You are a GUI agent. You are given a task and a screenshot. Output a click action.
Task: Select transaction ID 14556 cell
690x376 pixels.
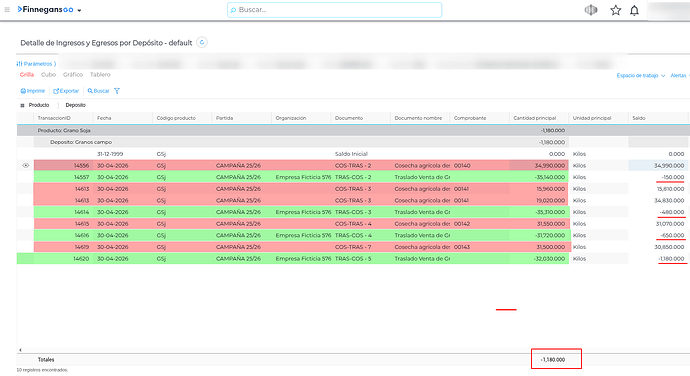tap(63, 166)
